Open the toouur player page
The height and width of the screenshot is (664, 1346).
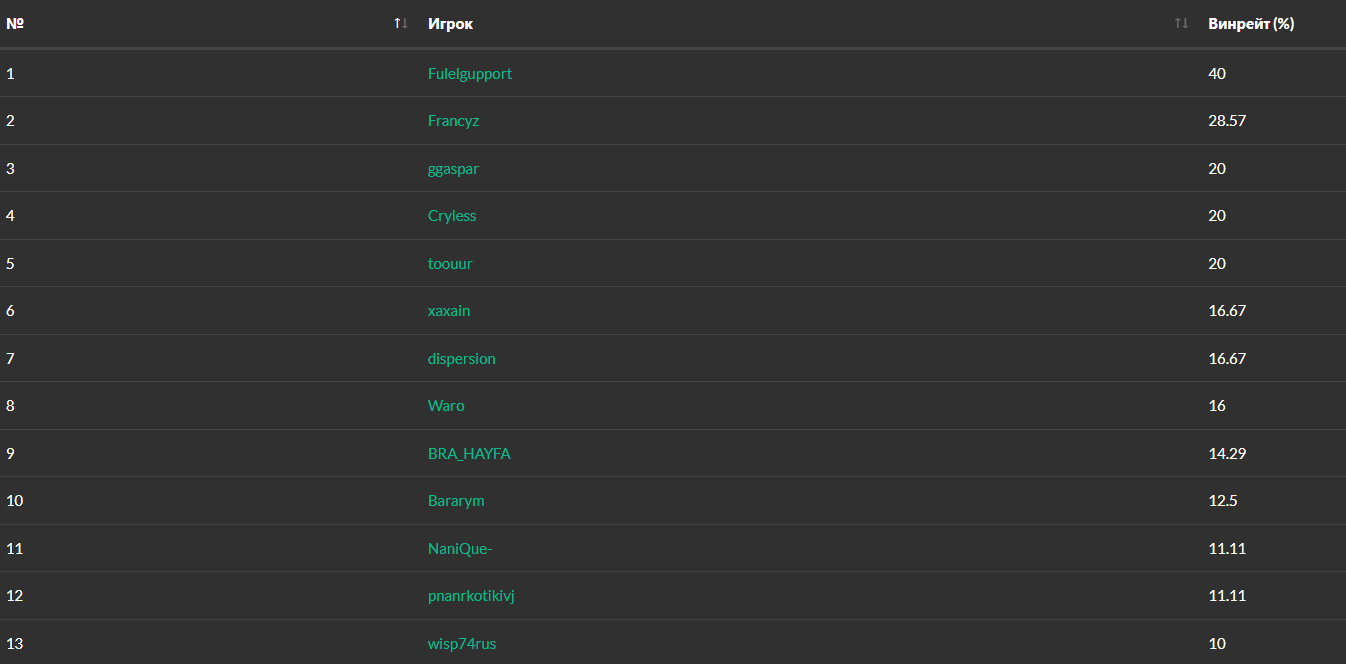click(x=450, y=264)
